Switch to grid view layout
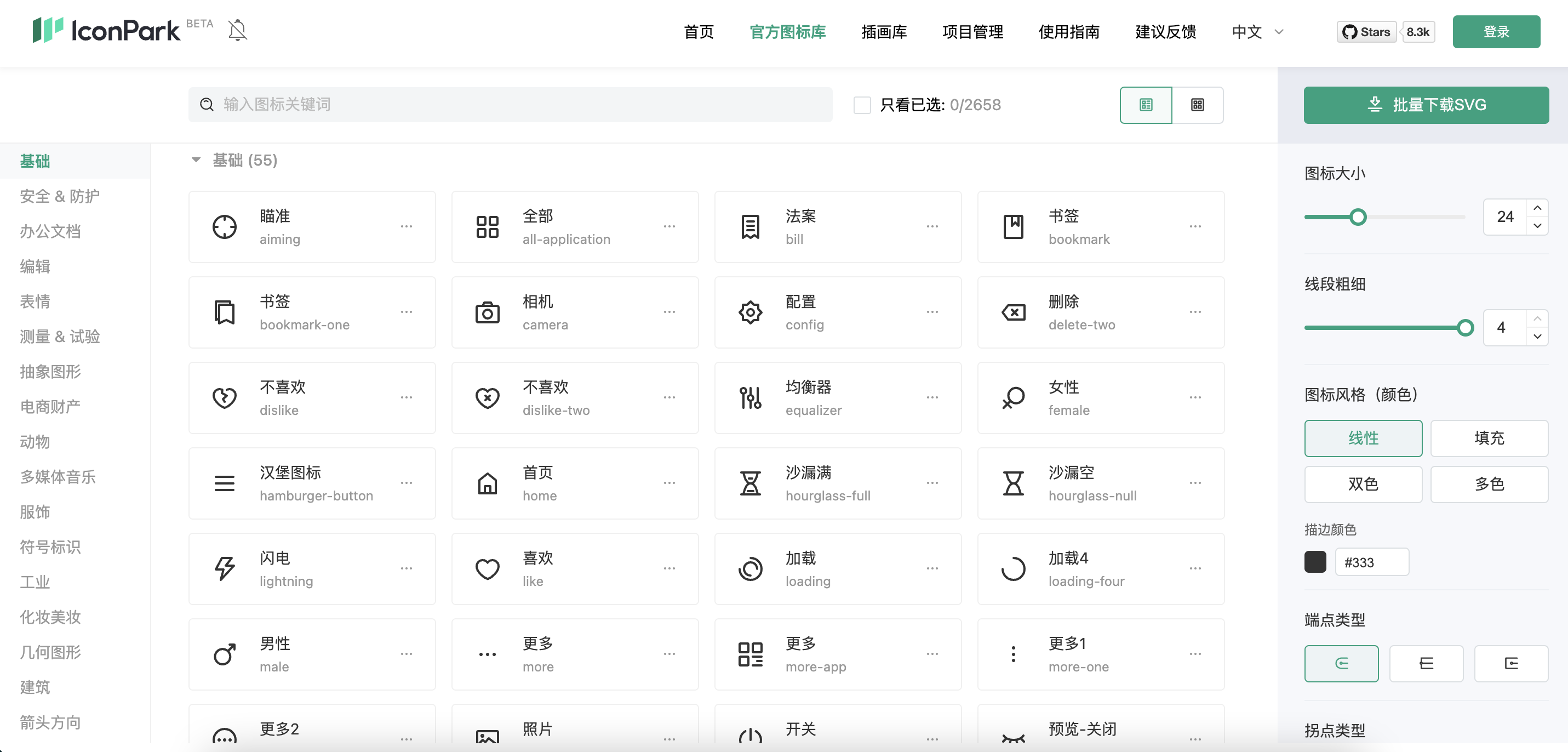1568x752 pixels. 1197,104
